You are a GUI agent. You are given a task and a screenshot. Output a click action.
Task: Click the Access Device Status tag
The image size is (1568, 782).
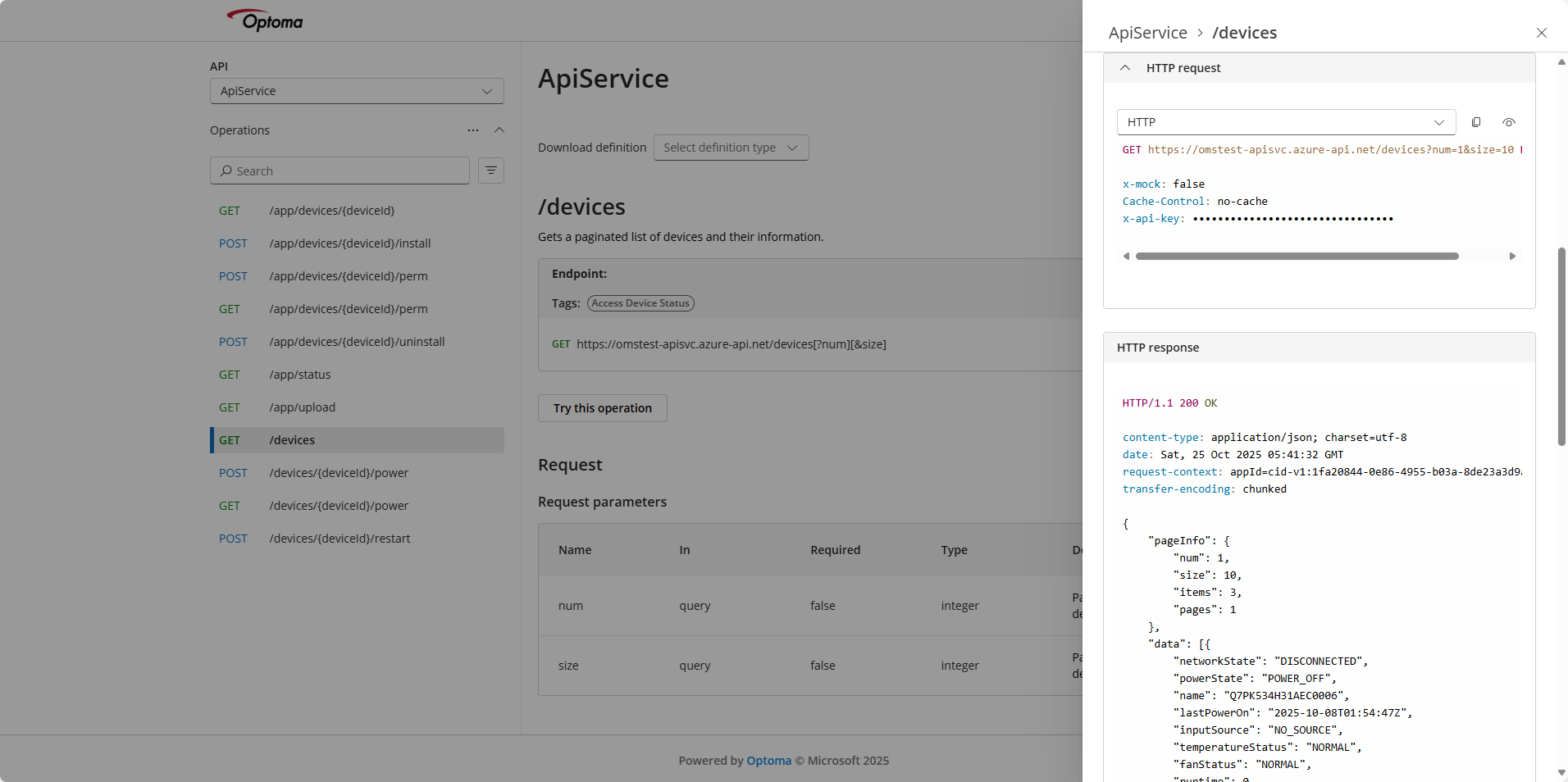click(640, 303)
